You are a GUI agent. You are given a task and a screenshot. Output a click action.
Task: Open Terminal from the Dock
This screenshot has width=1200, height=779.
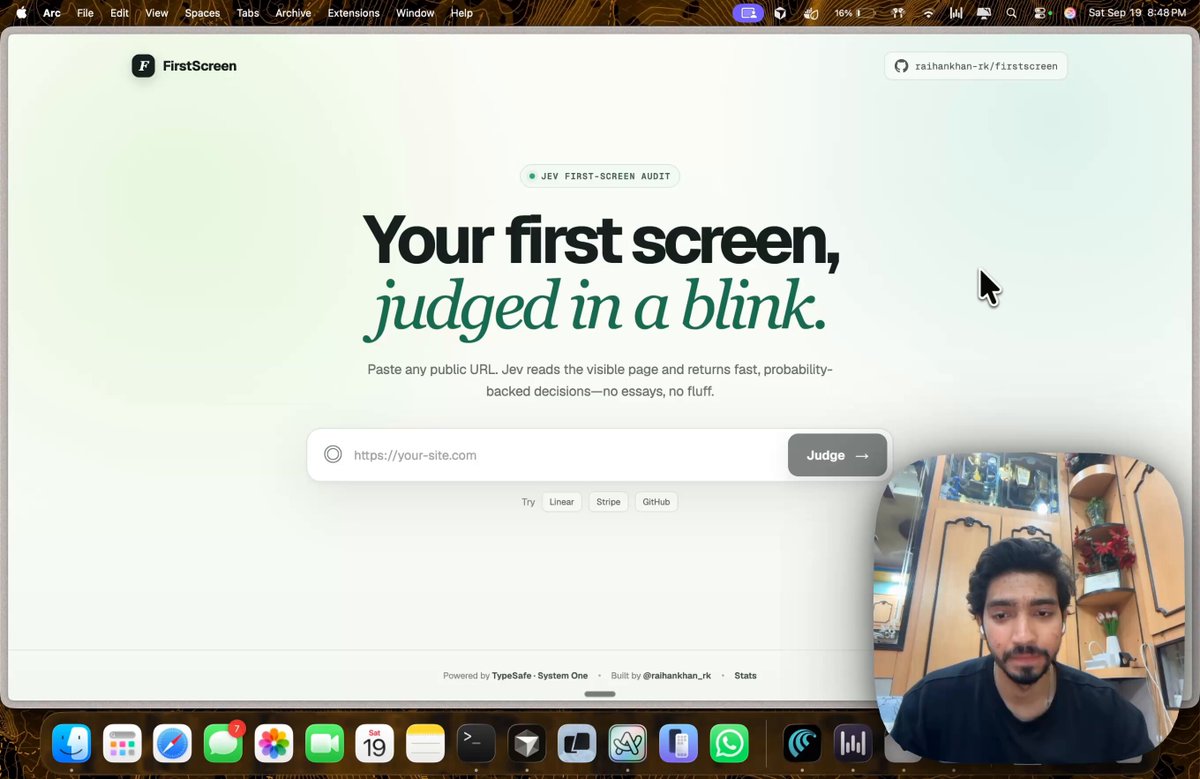[476, 743]
